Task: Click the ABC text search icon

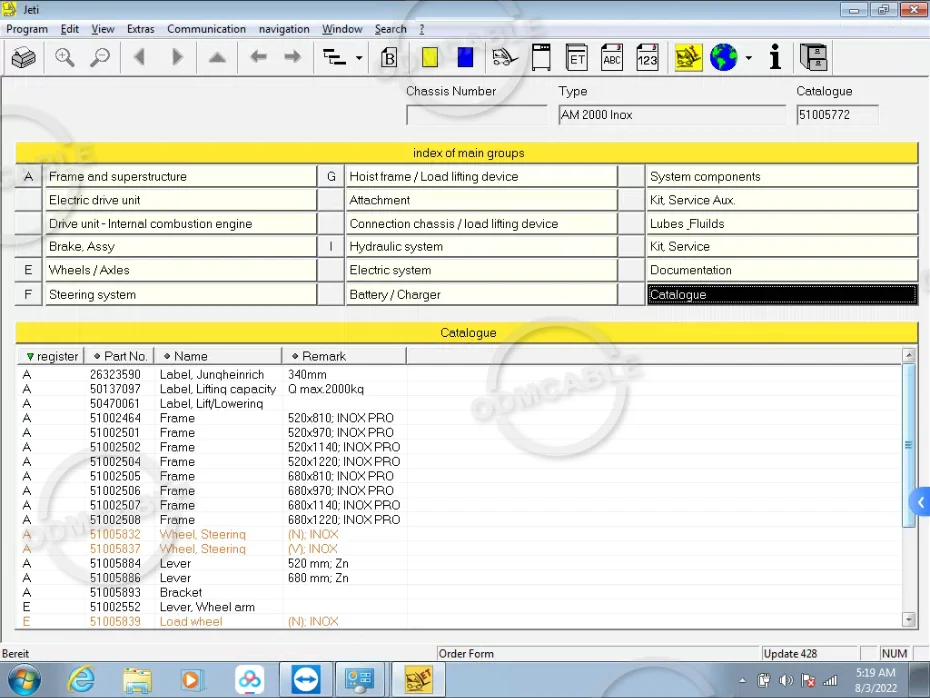Action: [612, 58]
